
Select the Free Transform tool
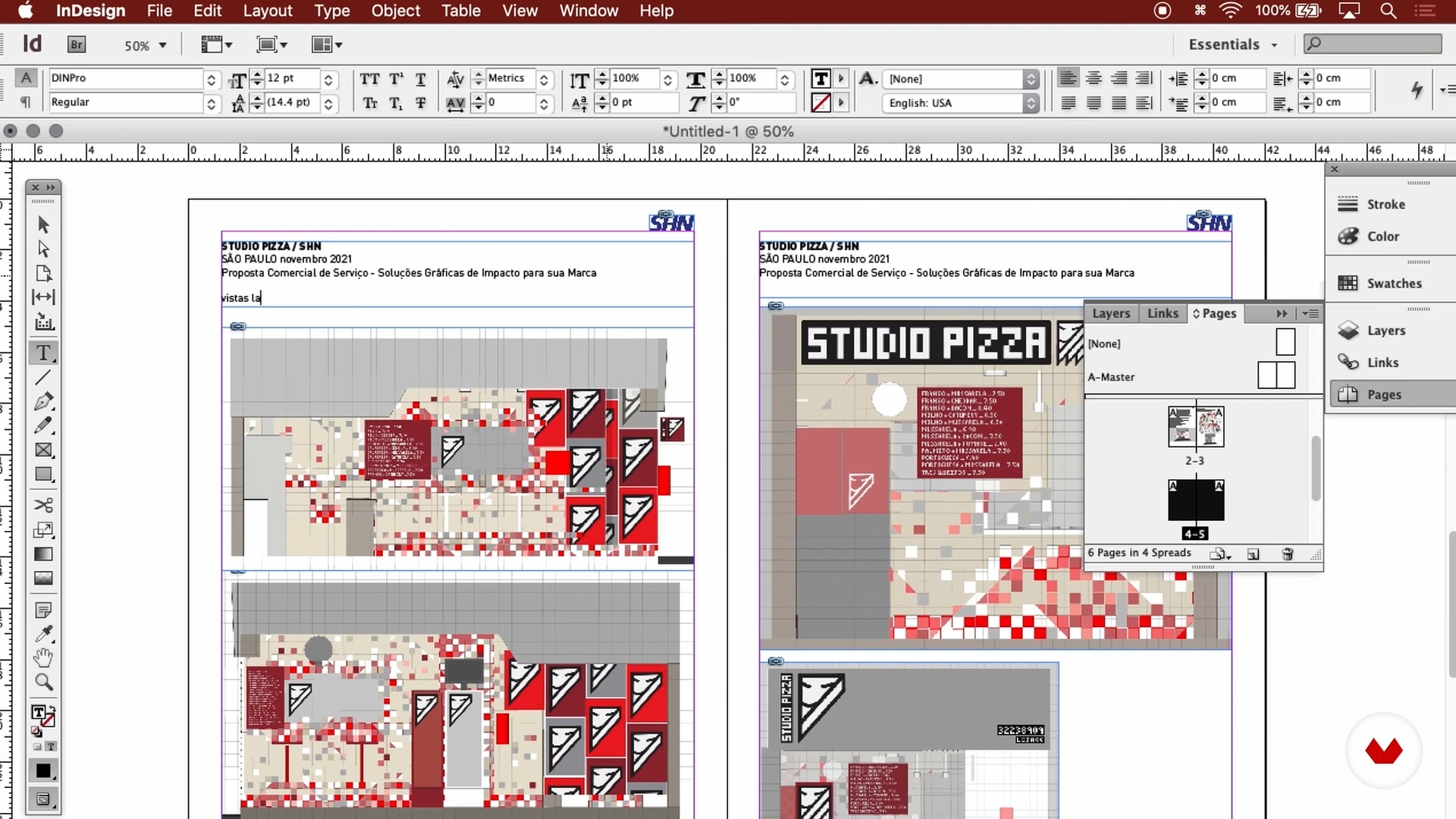[43, 530]
